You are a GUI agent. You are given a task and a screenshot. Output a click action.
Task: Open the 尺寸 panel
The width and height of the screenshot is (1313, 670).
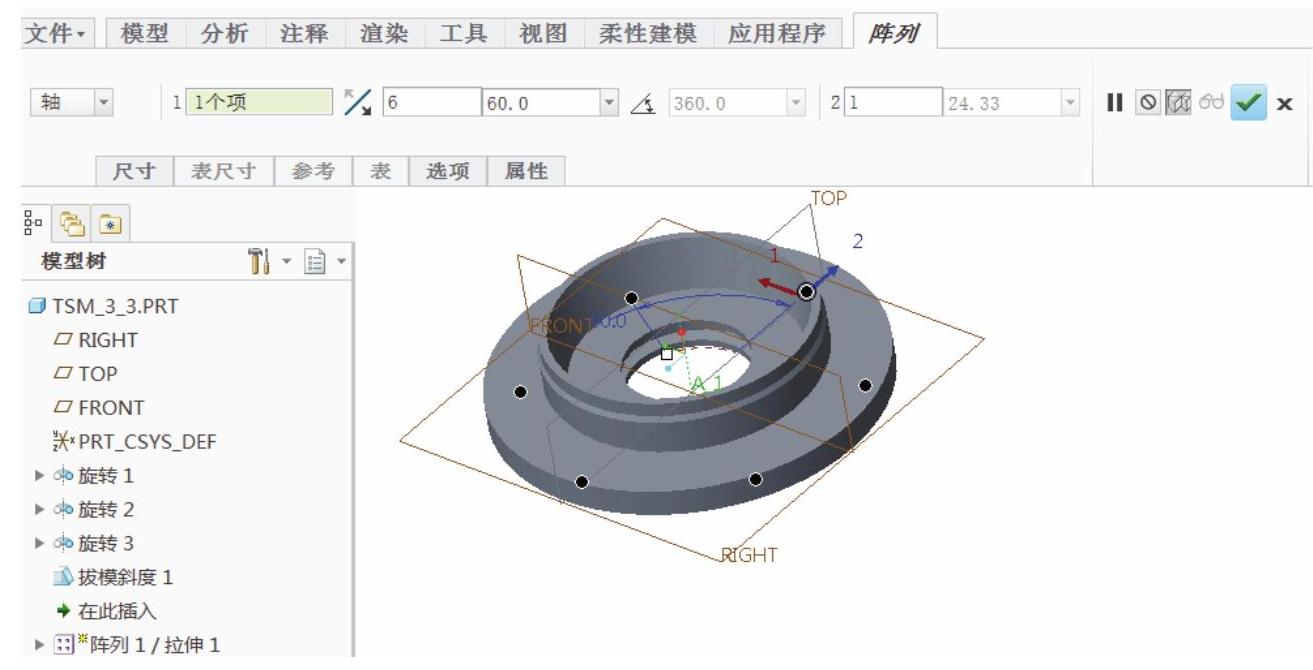(133, 171)
